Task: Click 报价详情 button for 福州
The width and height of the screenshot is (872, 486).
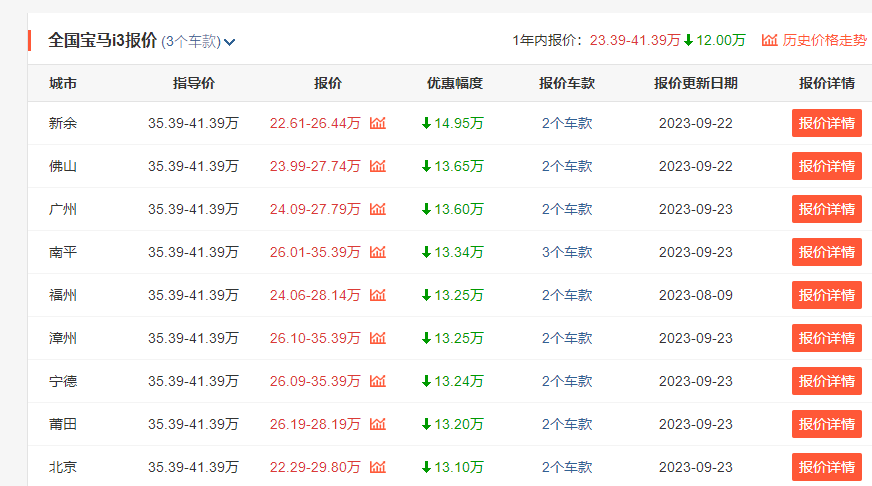Action: (827, 295)
